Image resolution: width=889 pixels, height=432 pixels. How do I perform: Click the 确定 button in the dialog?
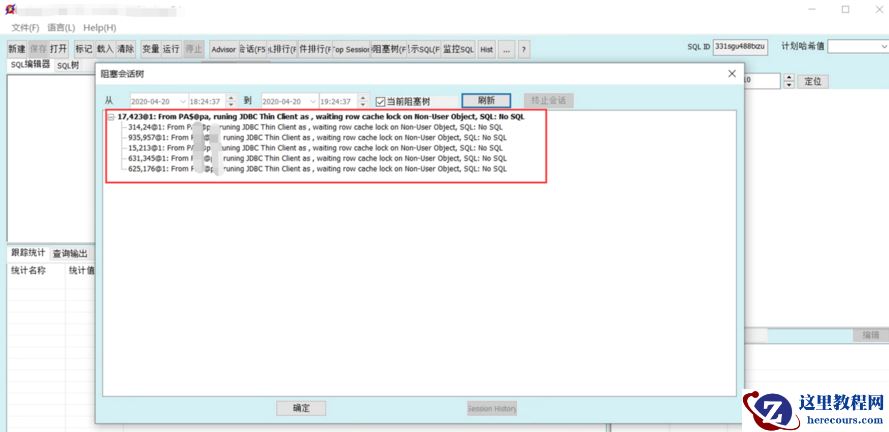tap(301, 408)
